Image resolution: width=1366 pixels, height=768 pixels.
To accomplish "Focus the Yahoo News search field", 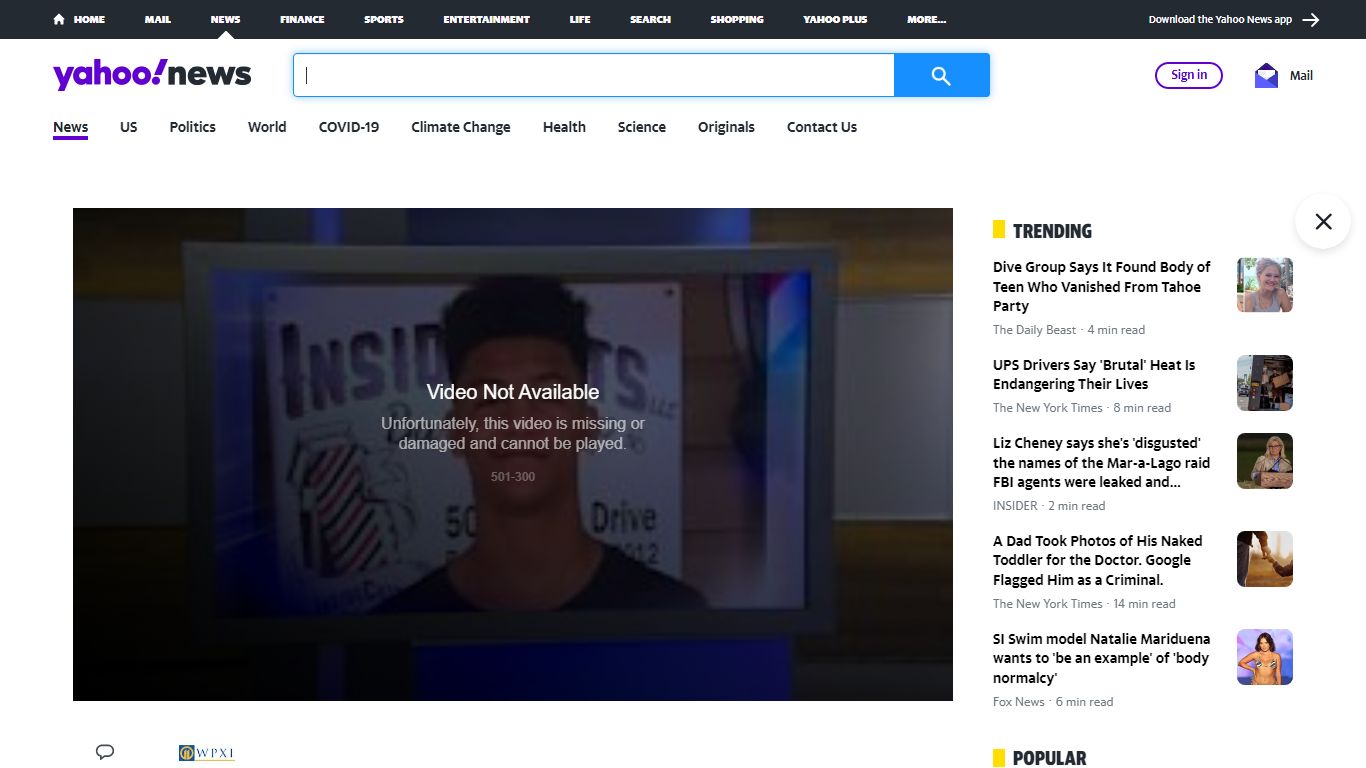I will pyautogui.click(x=594, y=75).
